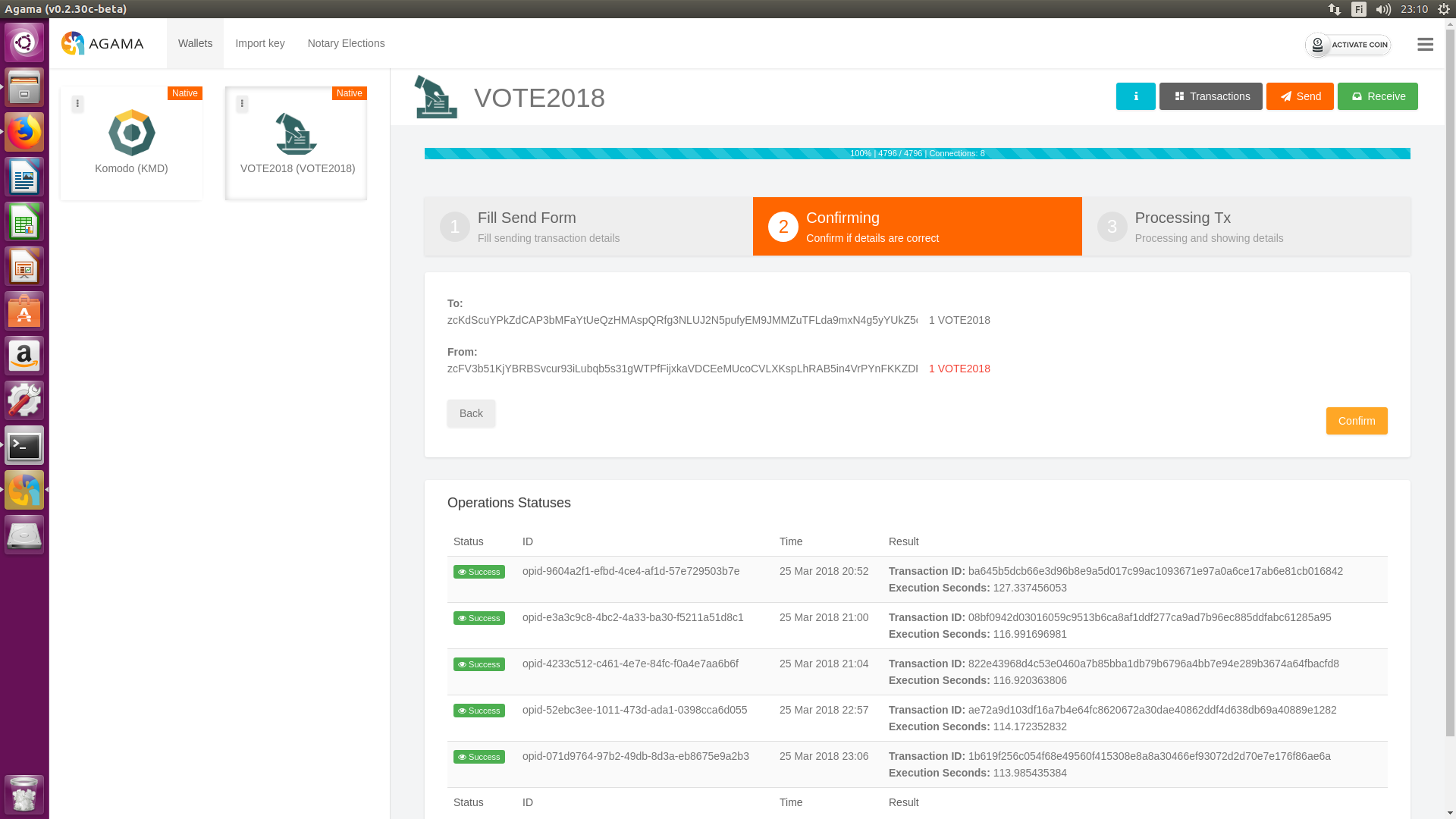
Task: Click the Confirm button to proceed
Action: [x=1356, y=420]
